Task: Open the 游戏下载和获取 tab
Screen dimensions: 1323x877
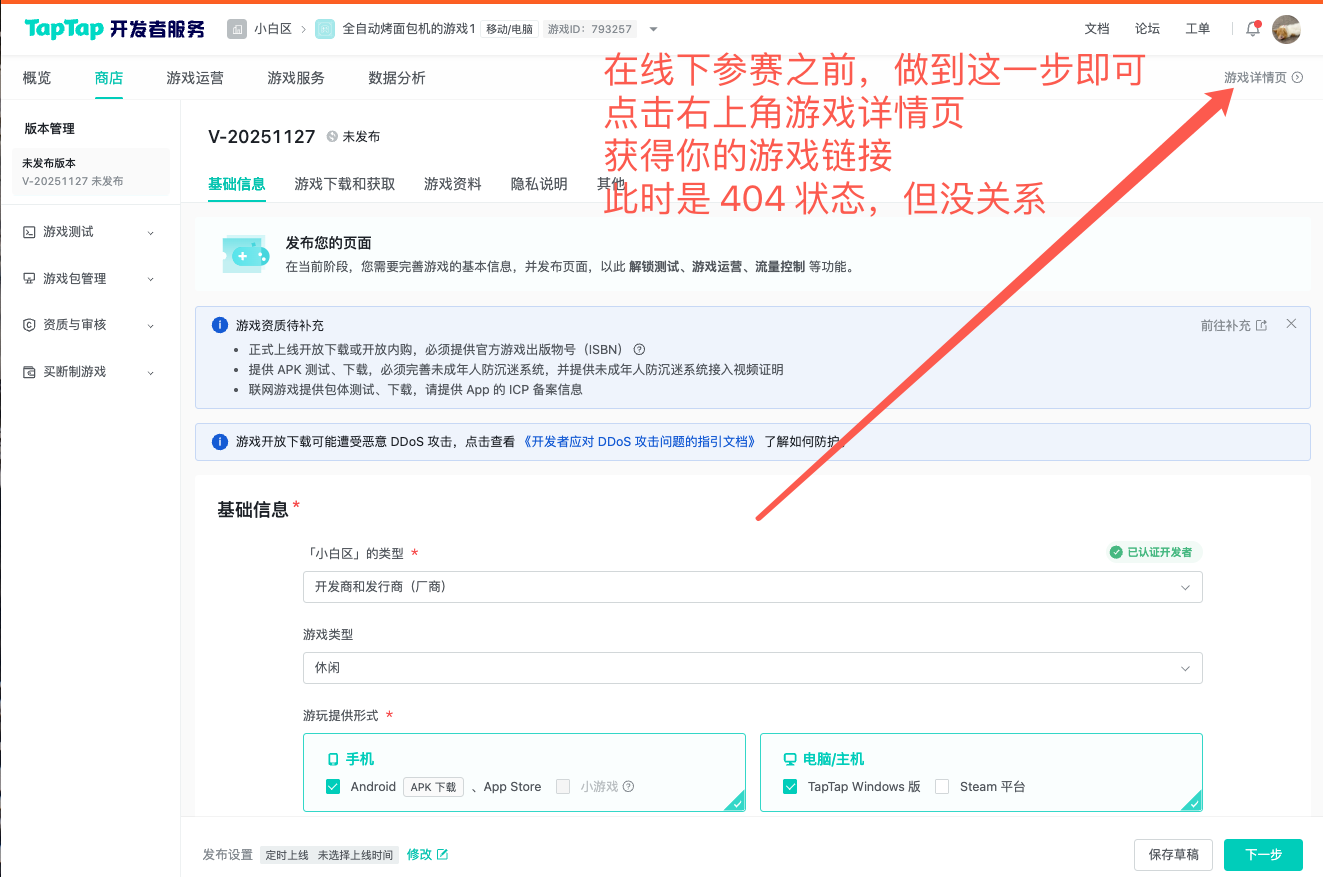Action: click(x=345, y=184)
